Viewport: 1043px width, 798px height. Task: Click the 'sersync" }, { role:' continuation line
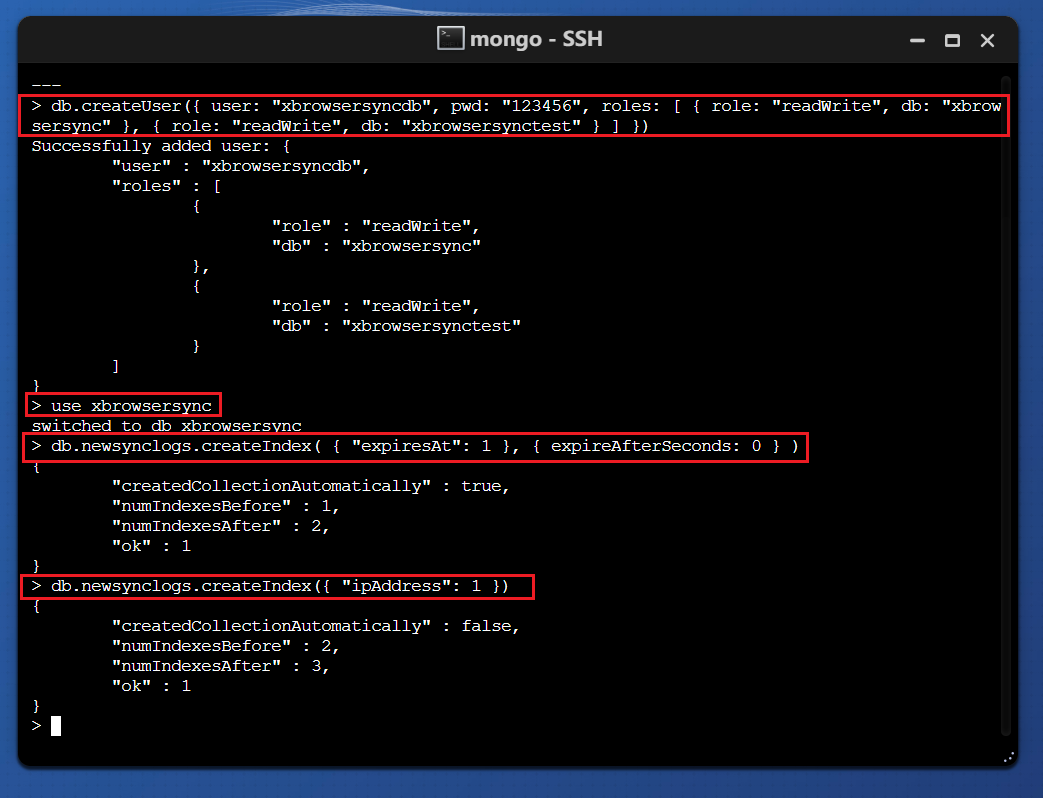point(340,126)
